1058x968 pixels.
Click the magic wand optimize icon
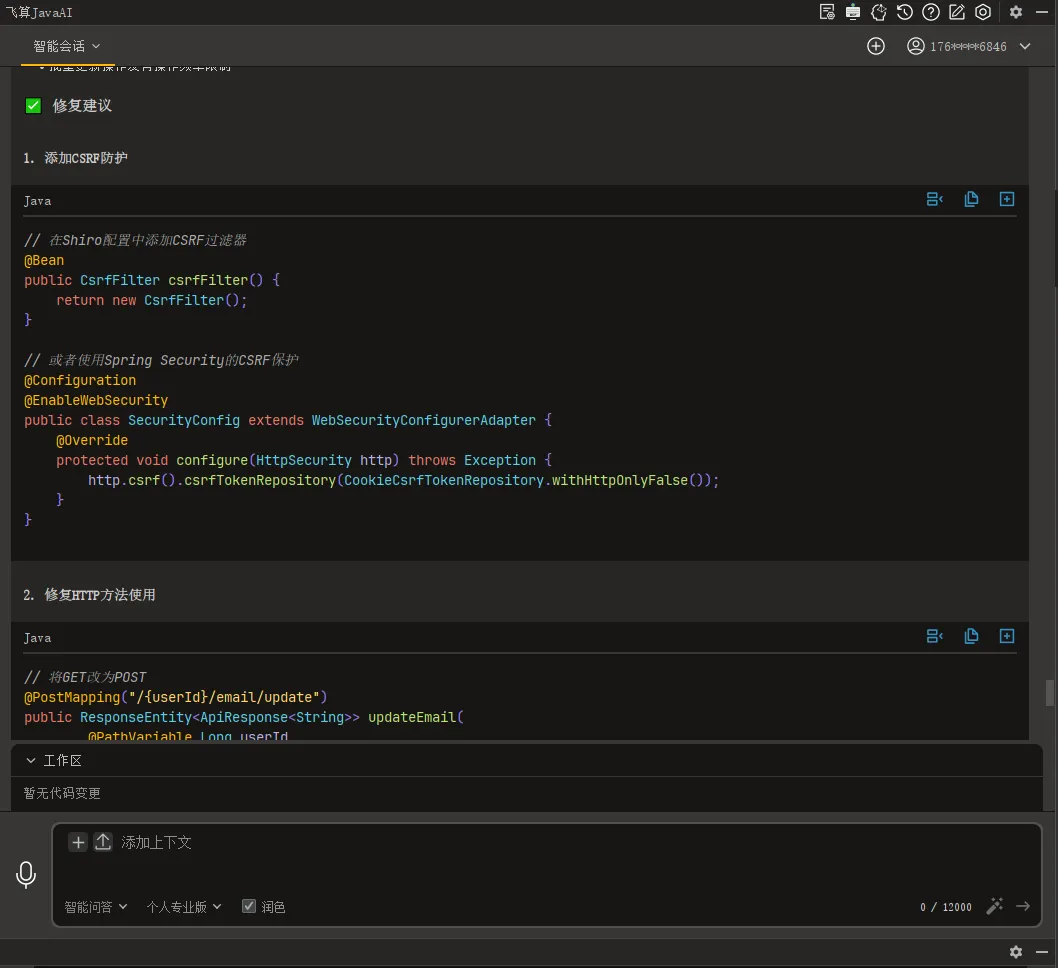995,906
